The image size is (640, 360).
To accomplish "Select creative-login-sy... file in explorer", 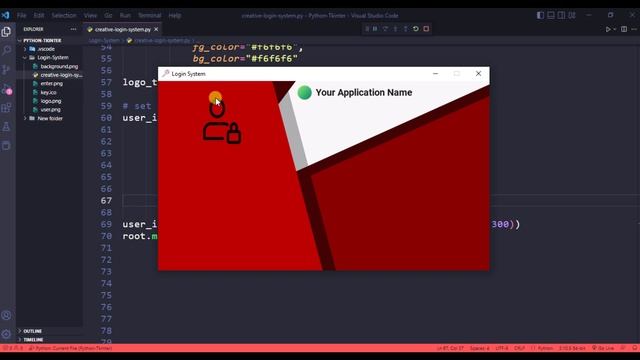I will [x=61, y=75].
